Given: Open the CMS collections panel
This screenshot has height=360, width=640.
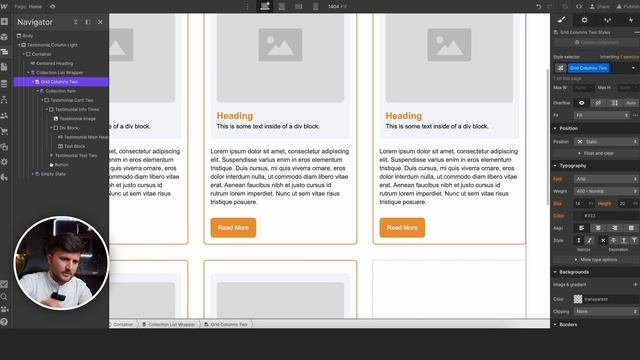Looking at the screenshot, I should [x=4, y=84].
